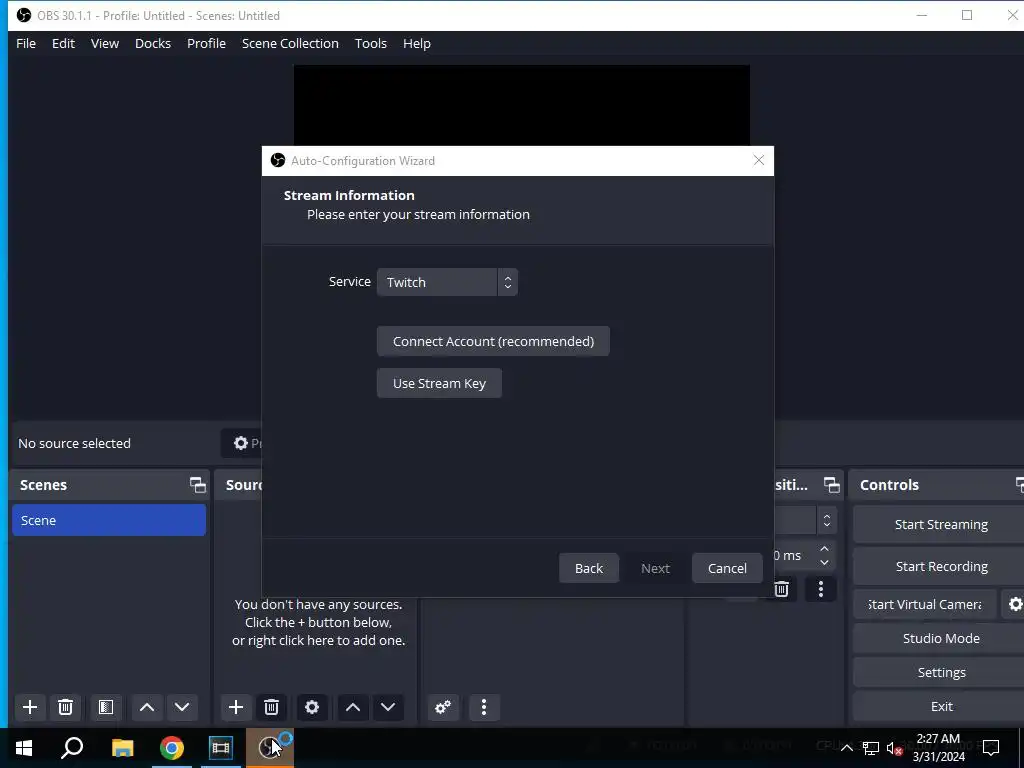Open scene filters icon in Scenes panel
Viewport: 1024px width, 768px height.
[106, 707]
